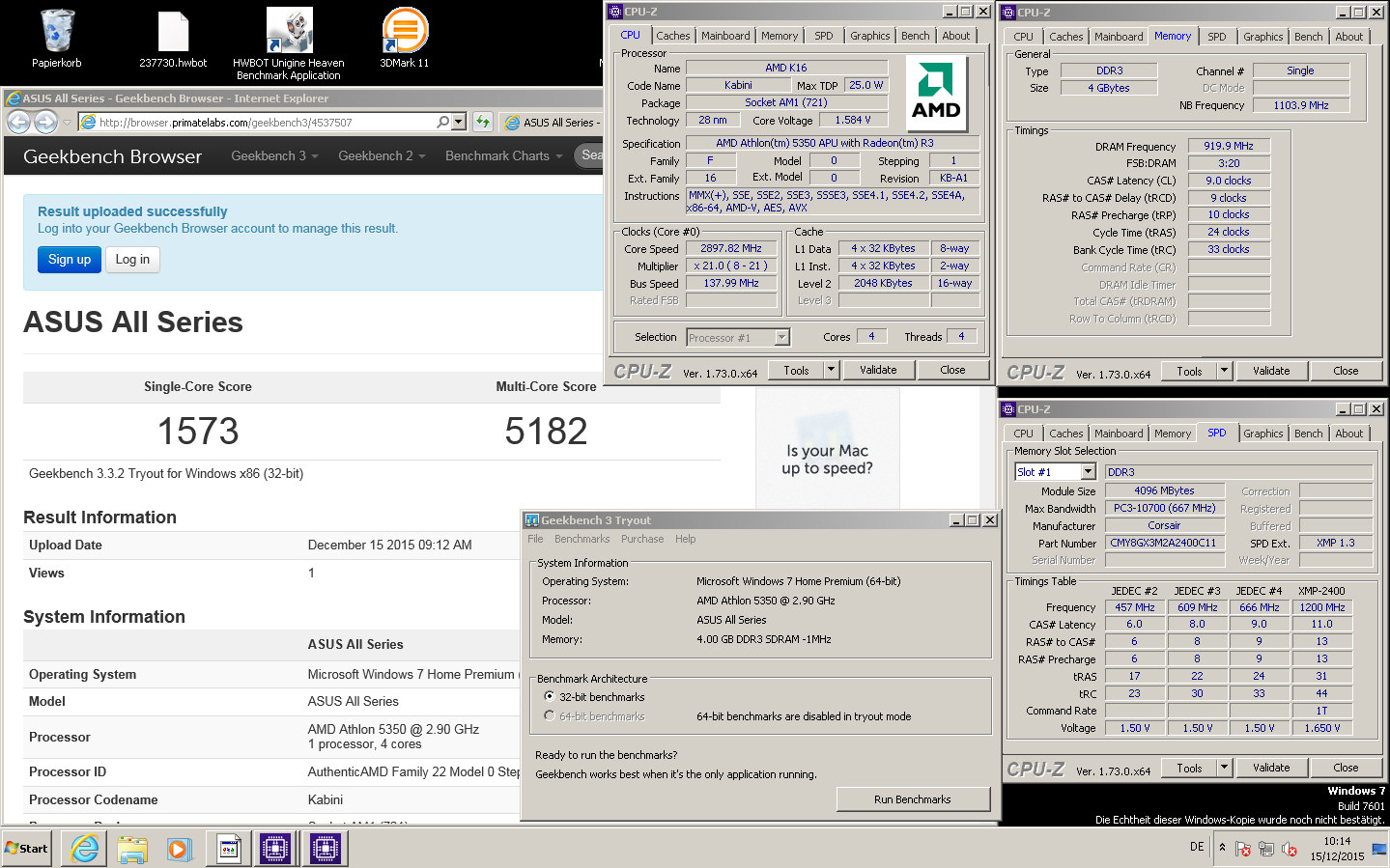1390x868 pixels.
Task: Click Close button in CPU-Z SPD window
Action: point(1346,768)
